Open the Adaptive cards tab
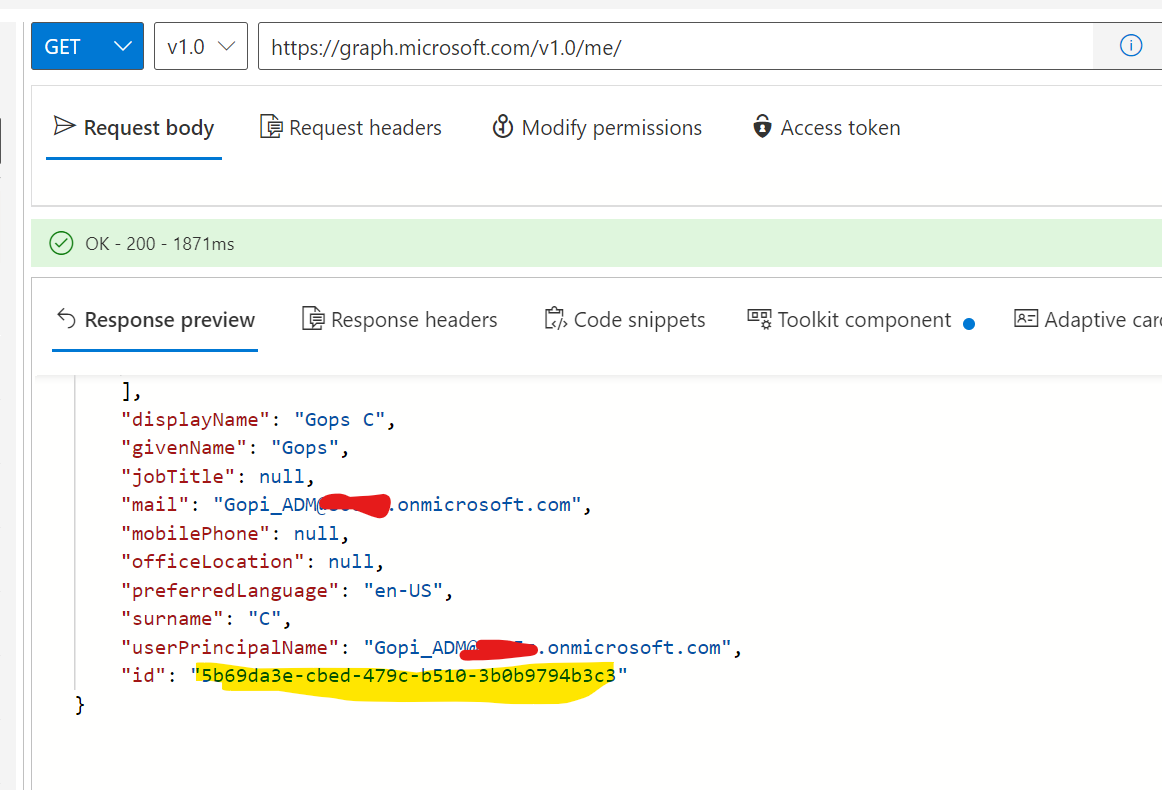 pyautogui.click(x=1086, y=320)
